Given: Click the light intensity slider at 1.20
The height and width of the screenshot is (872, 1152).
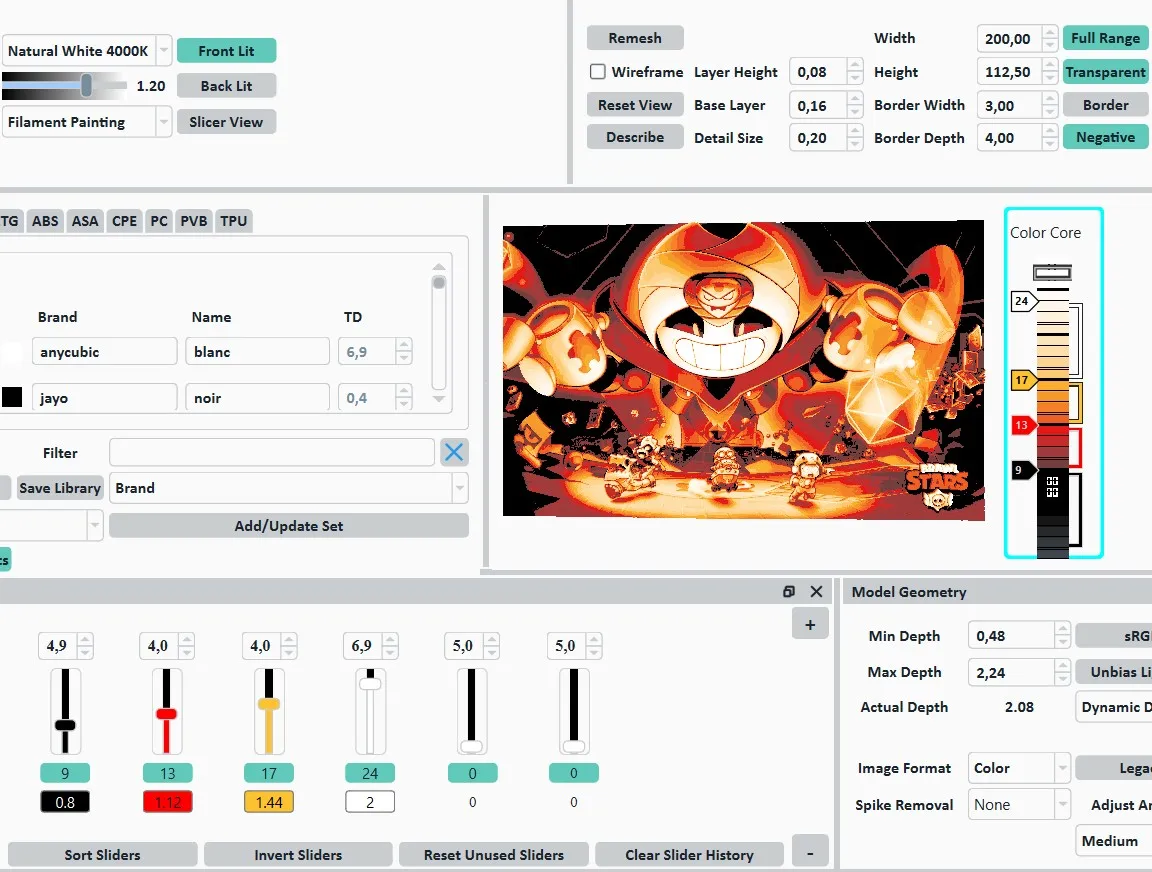Looking at the screenshot, I should tap(87, 85).
